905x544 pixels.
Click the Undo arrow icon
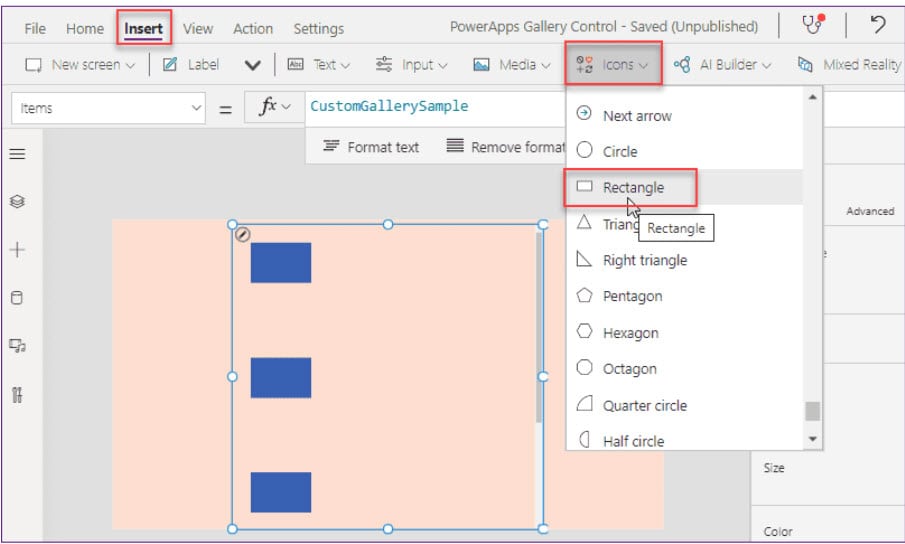(877, 25)
